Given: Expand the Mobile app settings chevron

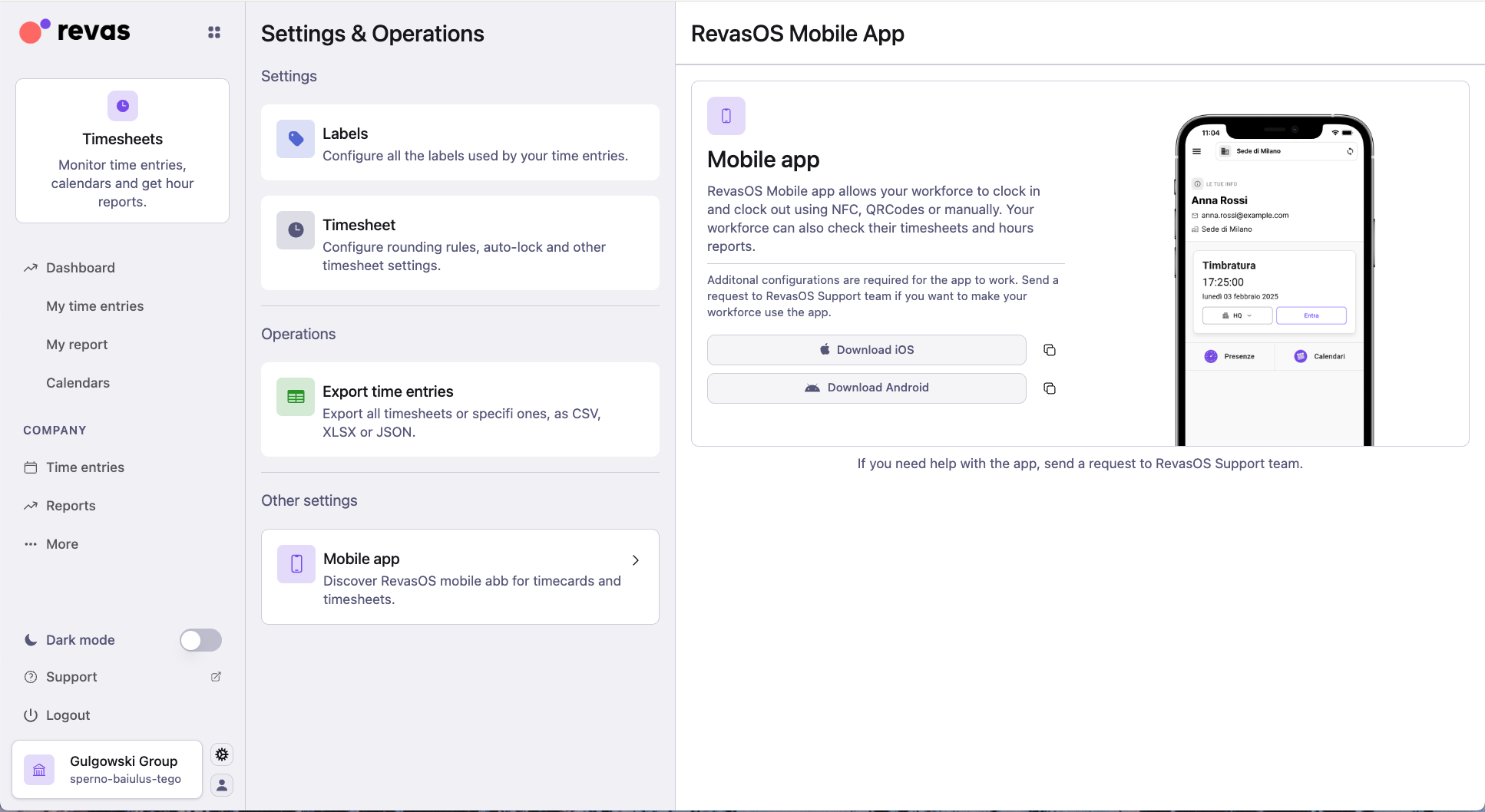Looking at the screenshot, I should (635, 560).
